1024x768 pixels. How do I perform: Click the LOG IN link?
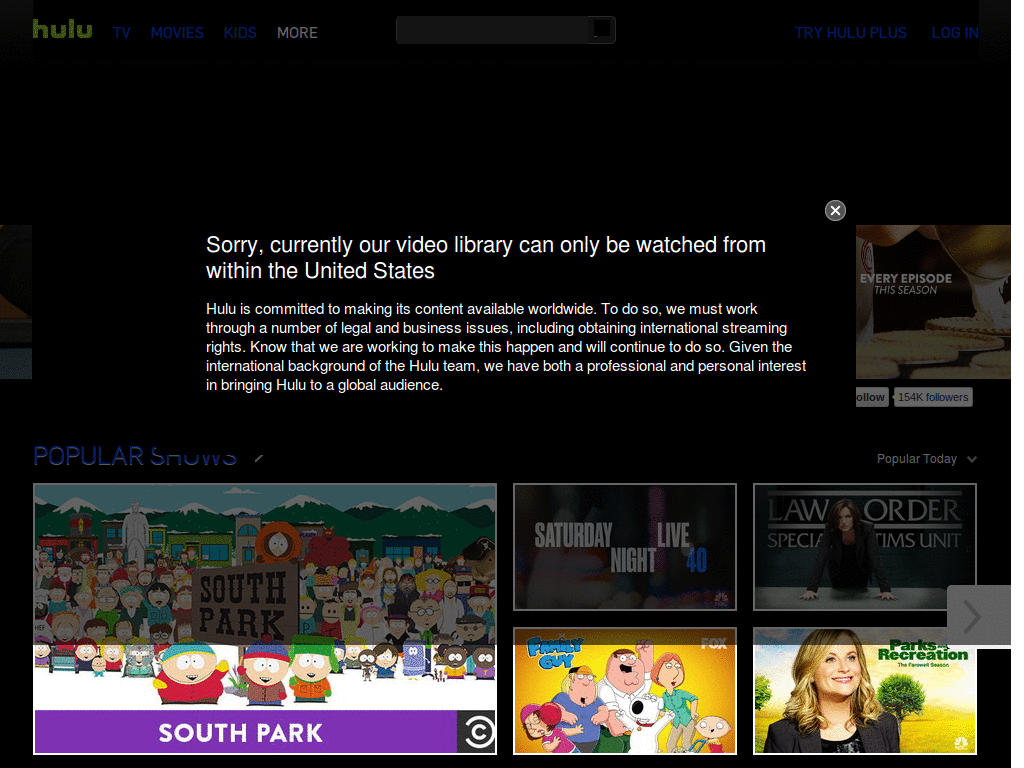(955, 32)
